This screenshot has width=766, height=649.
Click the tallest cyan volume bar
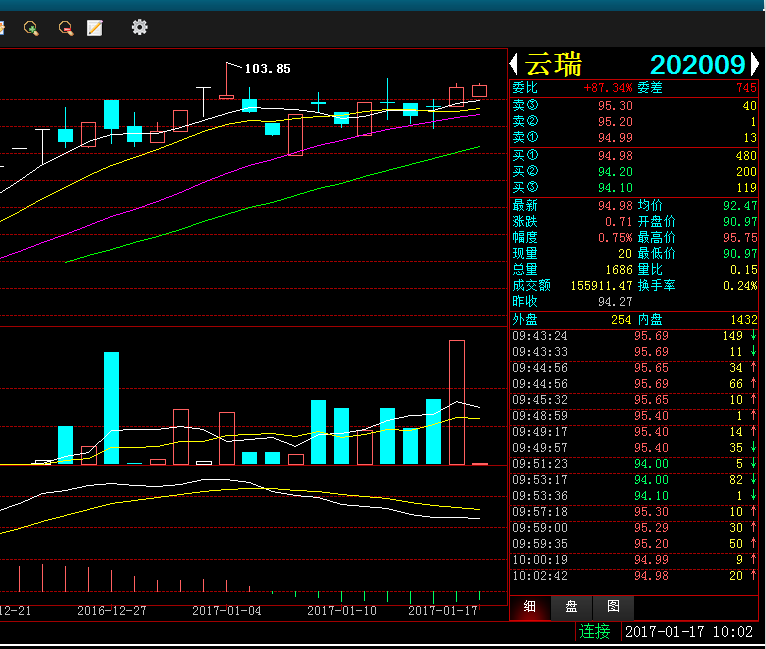(x=111, y=408)
